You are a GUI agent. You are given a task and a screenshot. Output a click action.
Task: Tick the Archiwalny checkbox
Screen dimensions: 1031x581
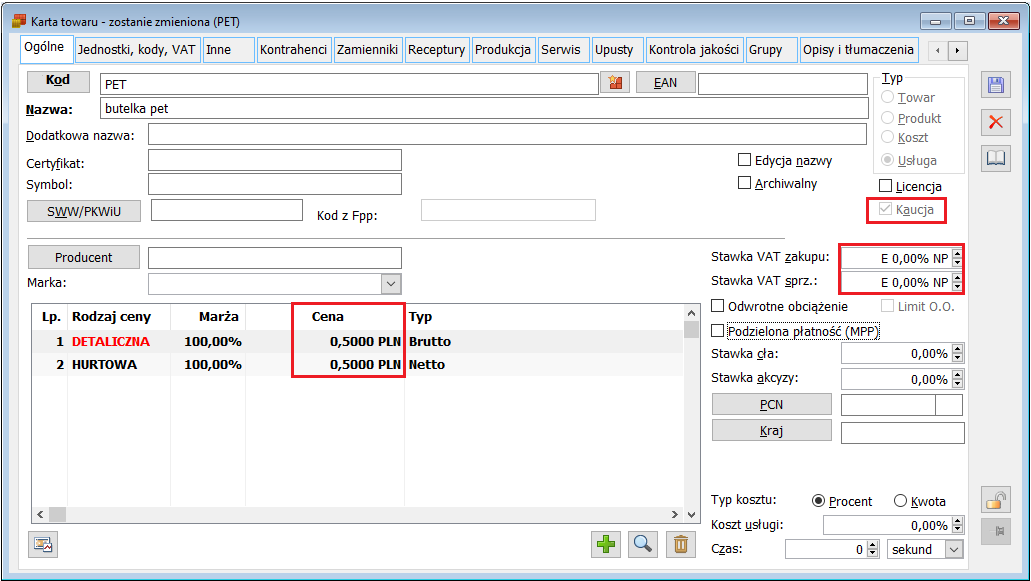744,183
